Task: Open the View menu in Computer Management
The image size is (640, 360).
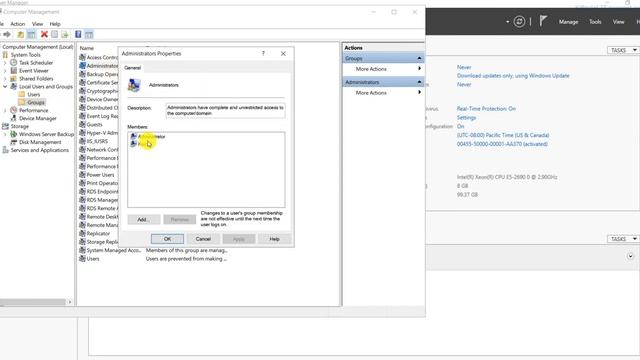Action: [x=38, y=24]
